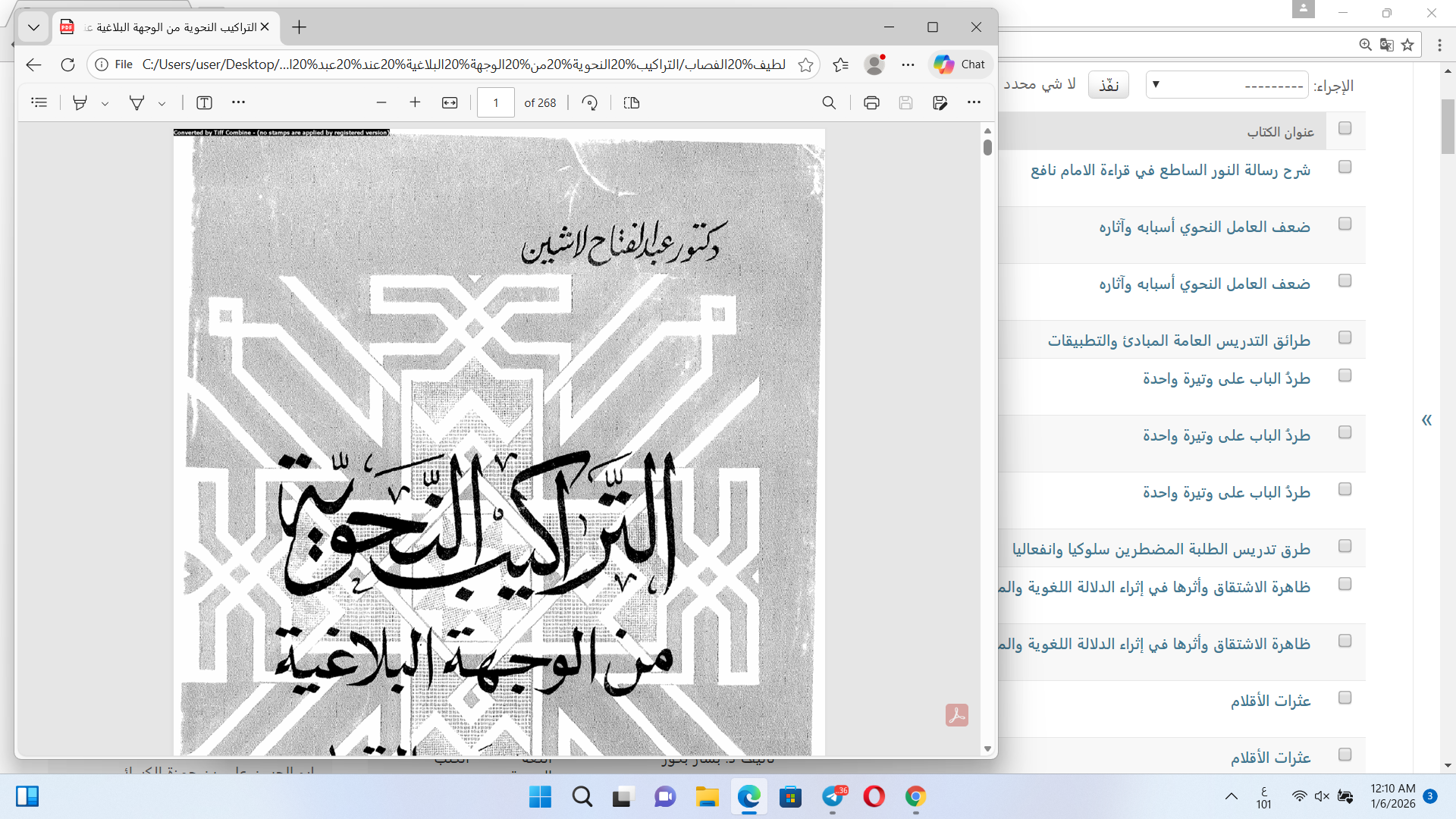
Task: Collapse the sidebar with the double-chevron icon
Action: coord(1426,420)
